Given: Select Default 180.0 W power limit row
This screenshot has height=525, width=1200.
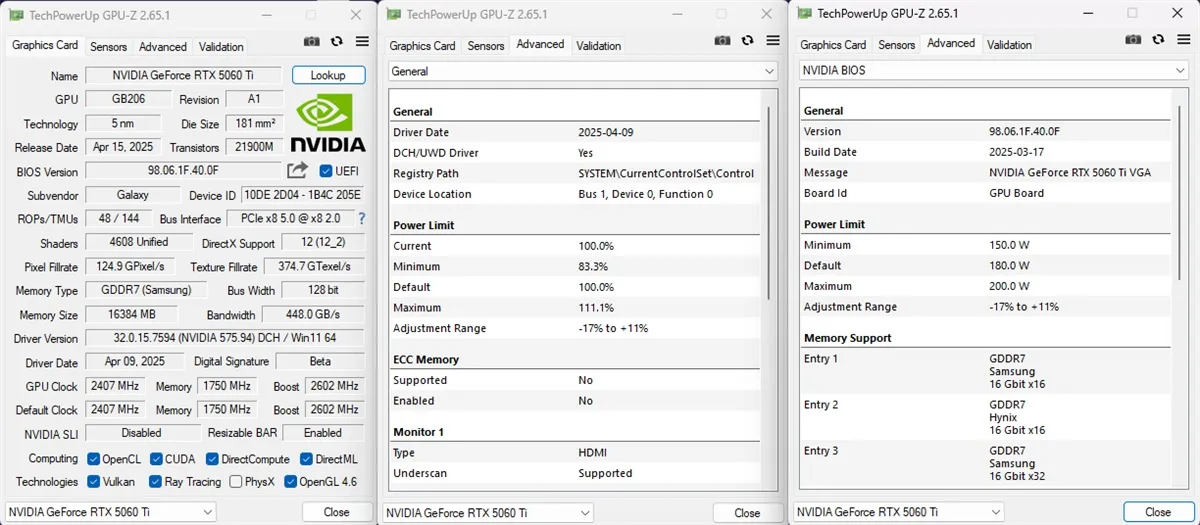Looking at the screenshot, I should pyautogui.click(x=986, y=266).
